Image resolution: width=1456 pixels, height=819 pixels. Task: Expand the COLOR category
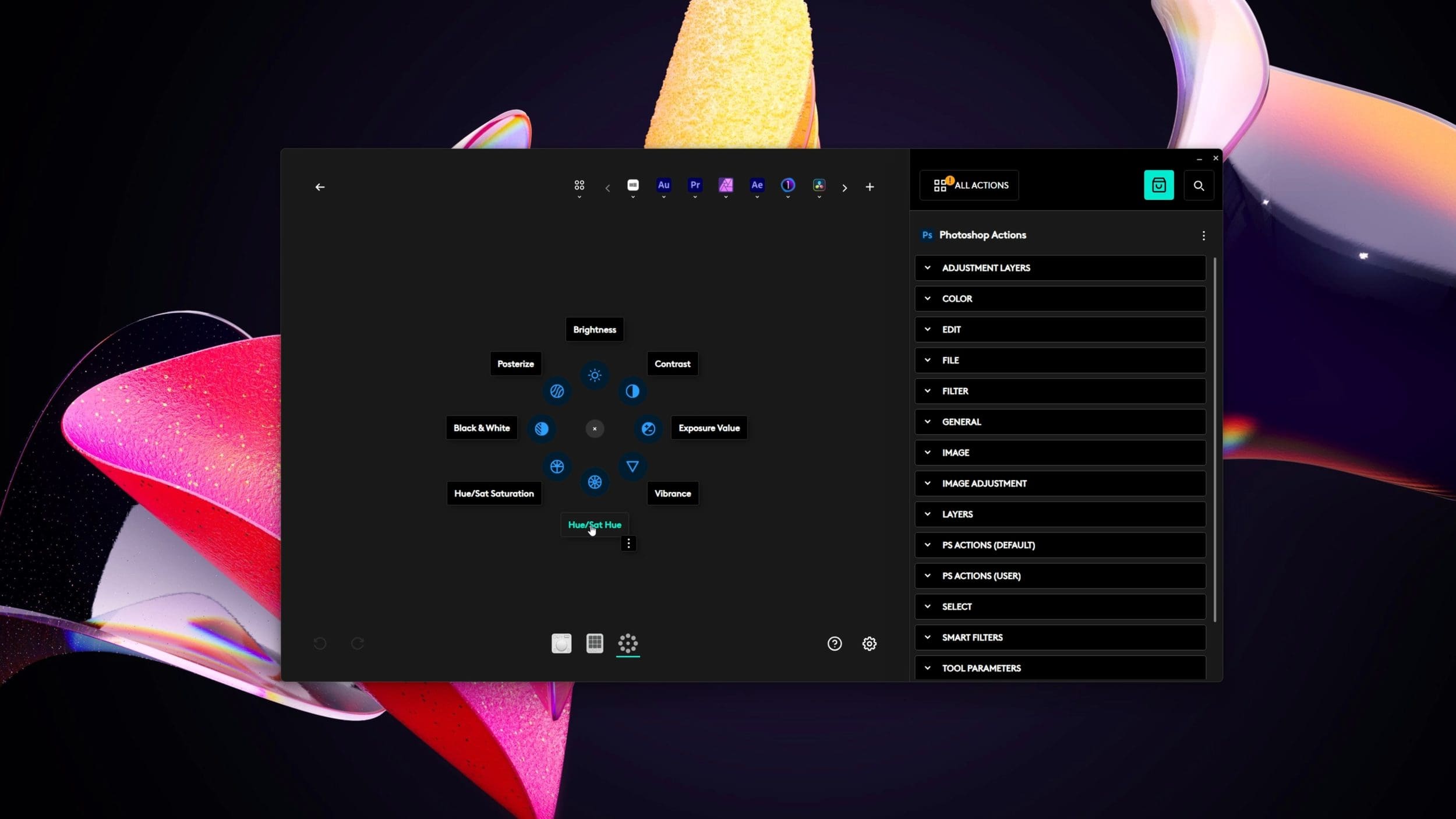pos(1060,299)
